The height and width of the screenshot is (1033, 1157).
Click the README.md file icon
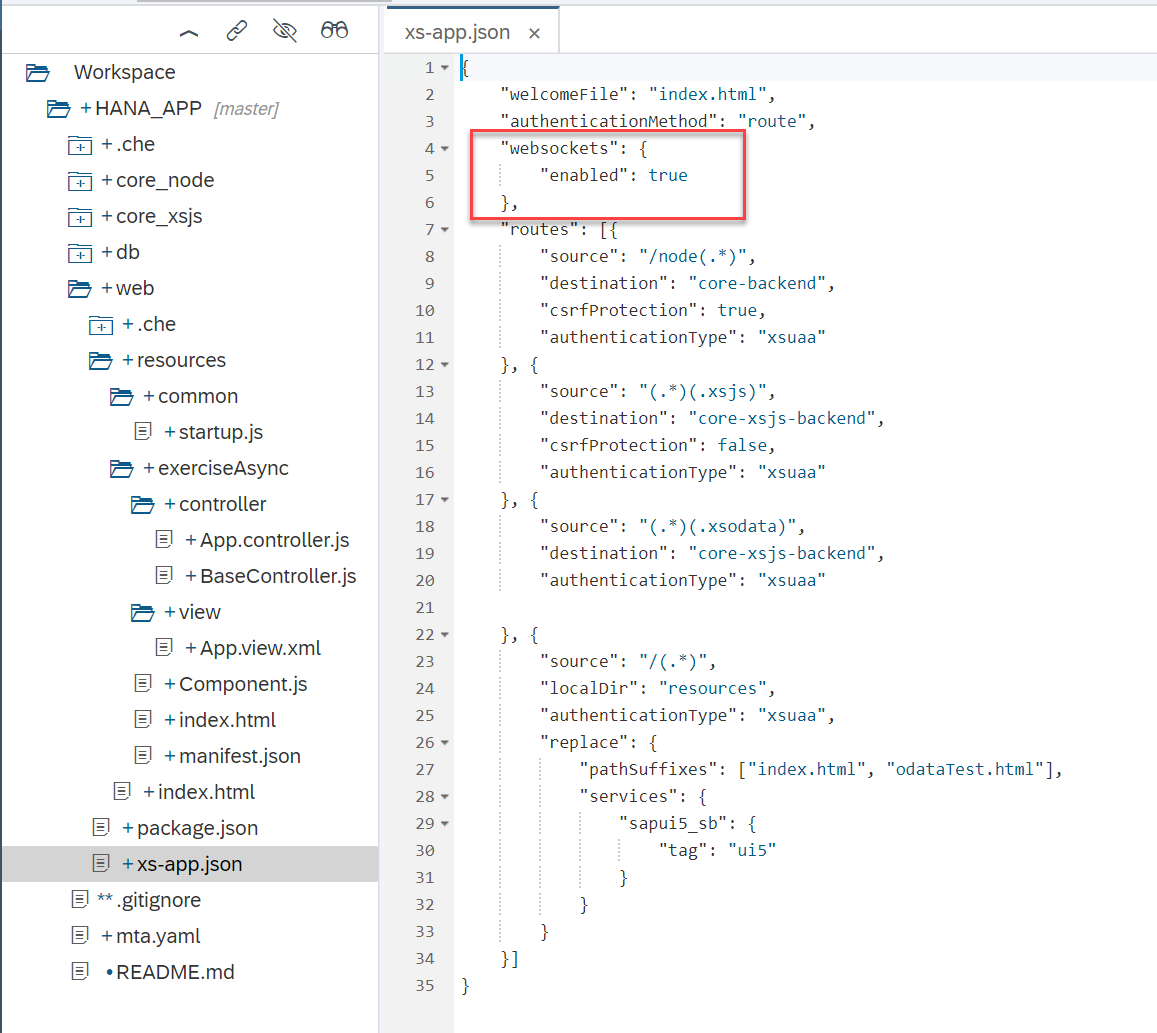(x=80, y=972)
